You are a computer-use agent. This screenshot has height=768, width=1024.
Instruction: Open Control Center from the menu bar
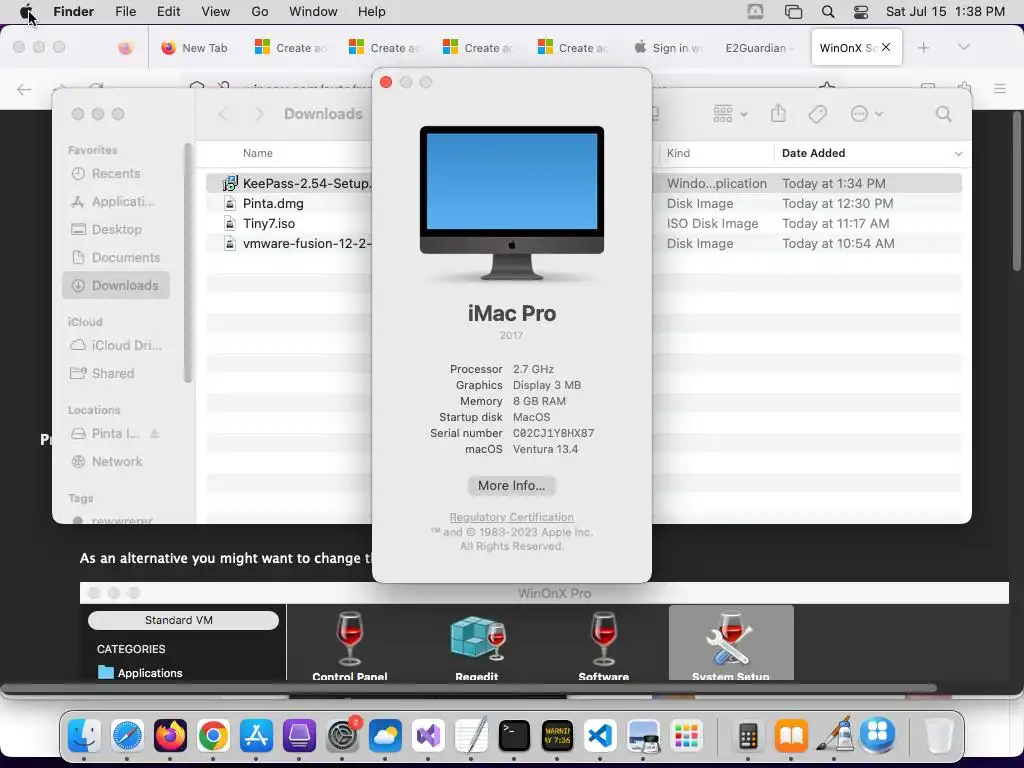point(861,11)
